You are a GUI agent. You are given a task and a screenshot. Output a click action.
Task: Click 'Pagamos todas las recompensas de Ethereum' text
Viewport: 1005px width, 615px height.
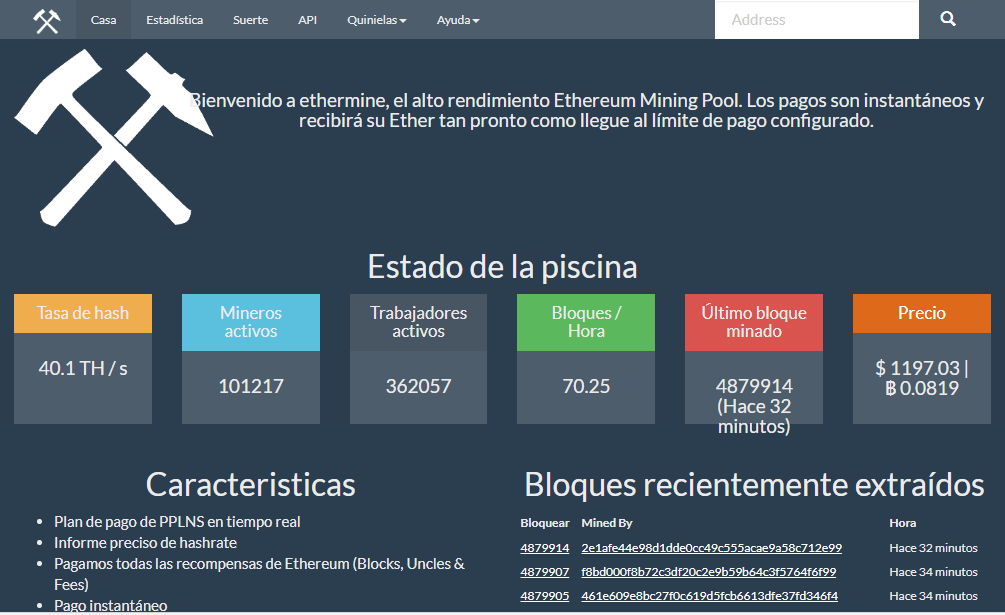[260, 574]
